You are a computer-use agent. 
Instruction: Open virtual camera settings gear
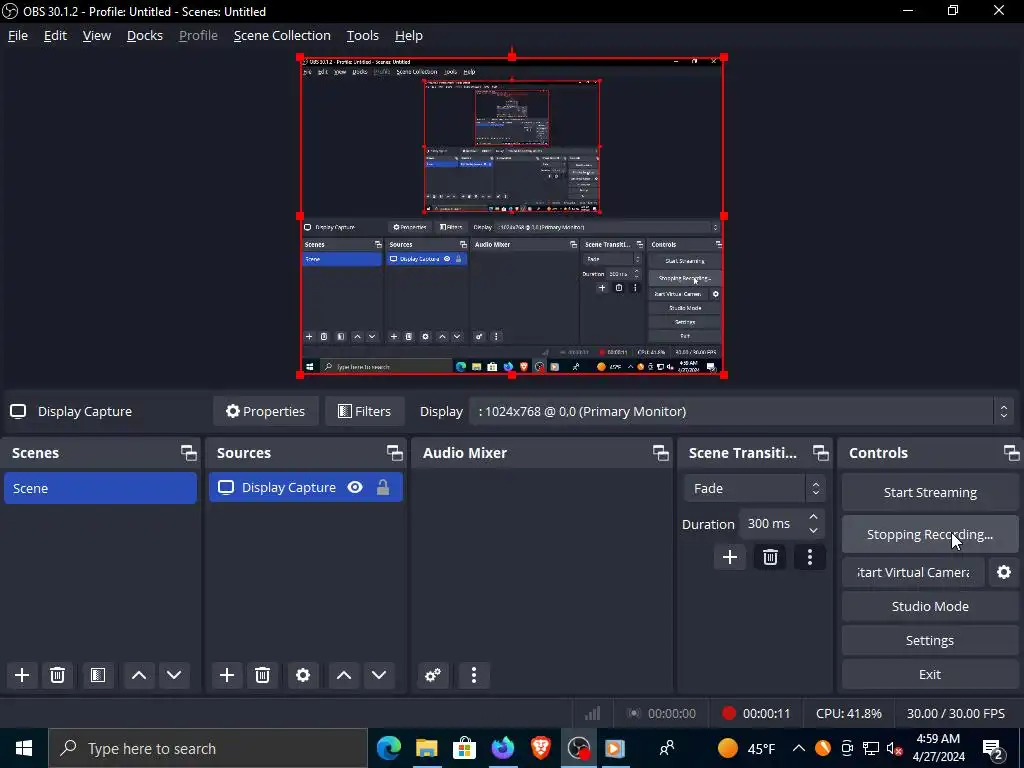1004,572
